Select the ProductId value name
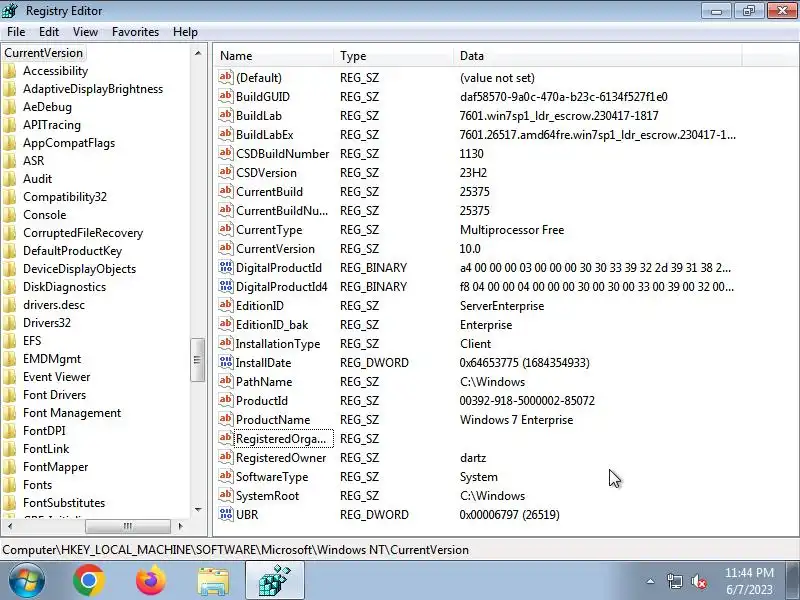Screen dimensions: 800x600 click(x=262, y=401)
